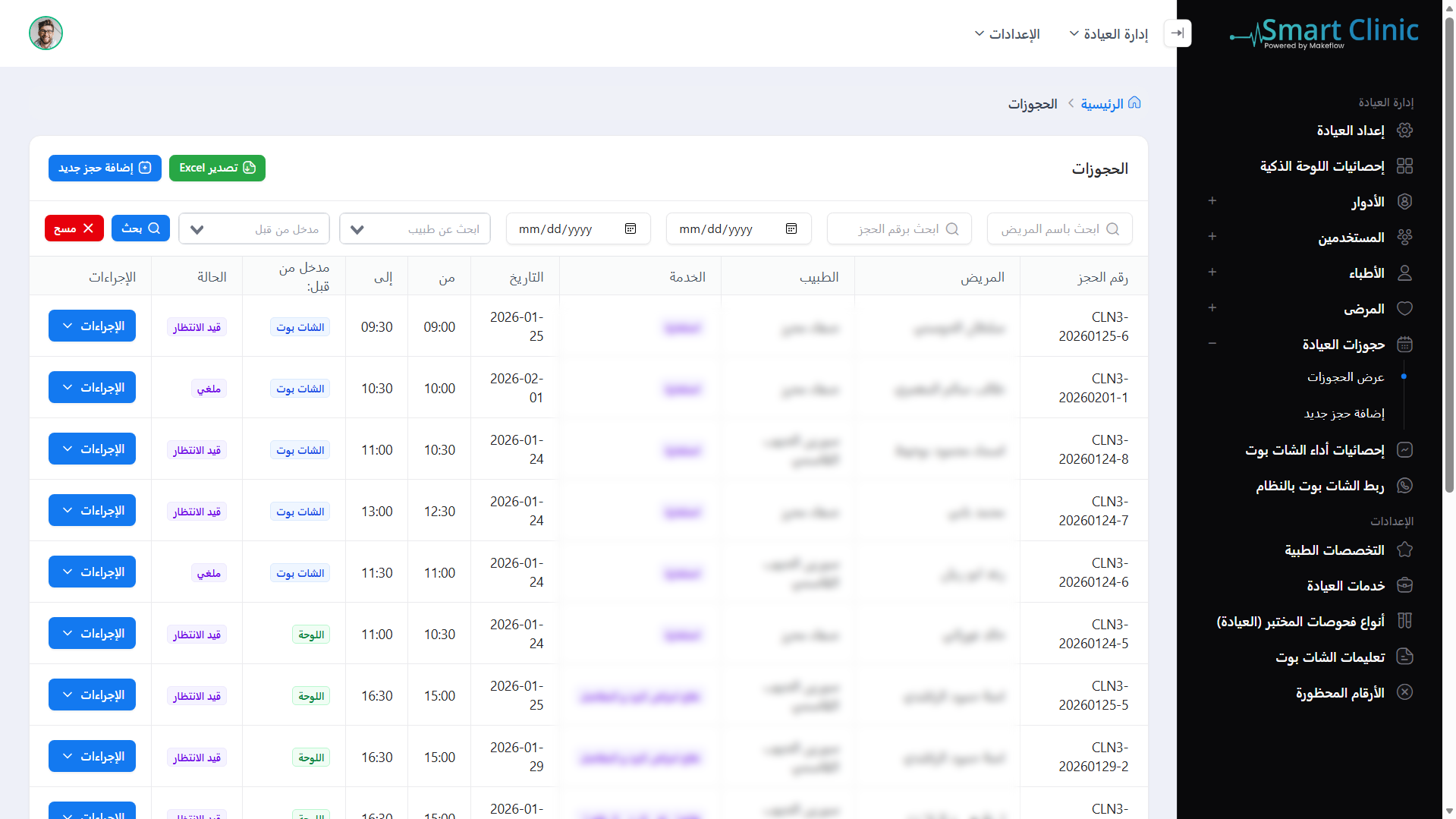Open الإجراءات dropdown for booking CLN3-20260124-7
This screenshot has width=1456, height=819.
[x=92, y=511]
